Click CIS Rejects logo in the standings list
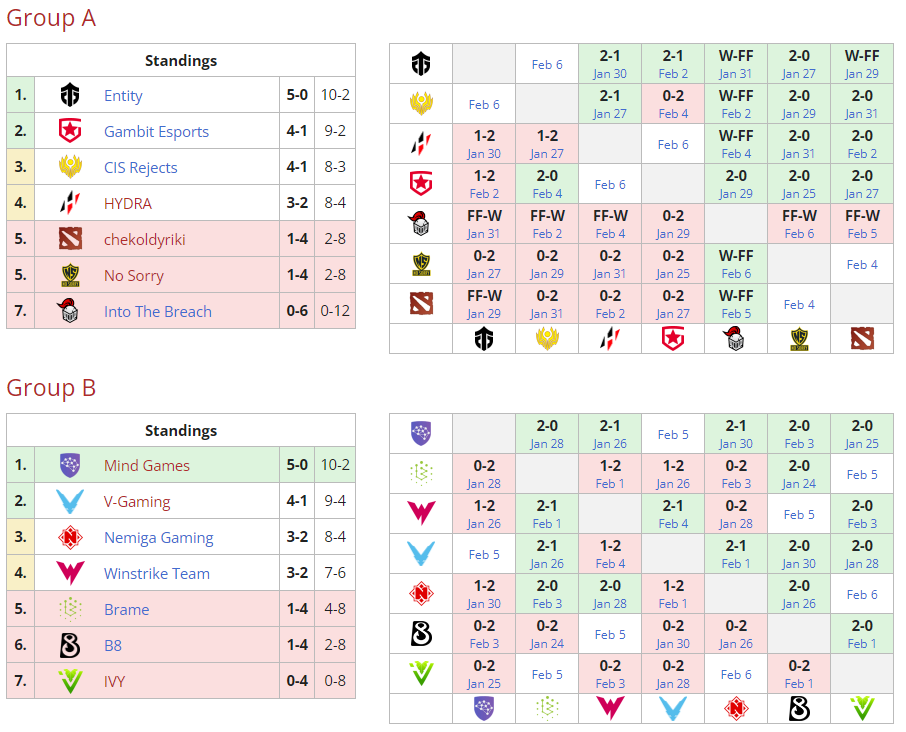 click(x=69, y=168)
